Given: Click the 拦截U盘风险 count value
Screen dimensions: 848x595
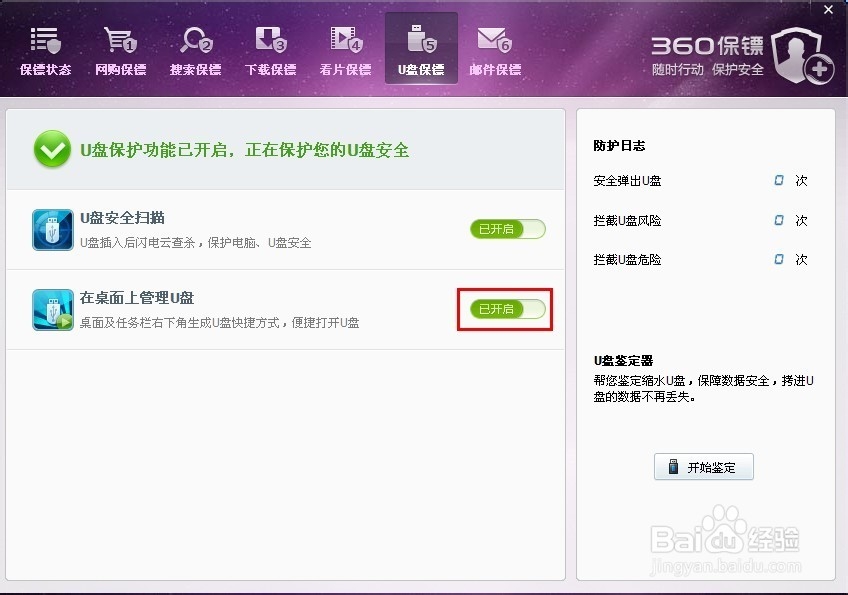Looking at the screenshot, I should click(x=779, y=220).
